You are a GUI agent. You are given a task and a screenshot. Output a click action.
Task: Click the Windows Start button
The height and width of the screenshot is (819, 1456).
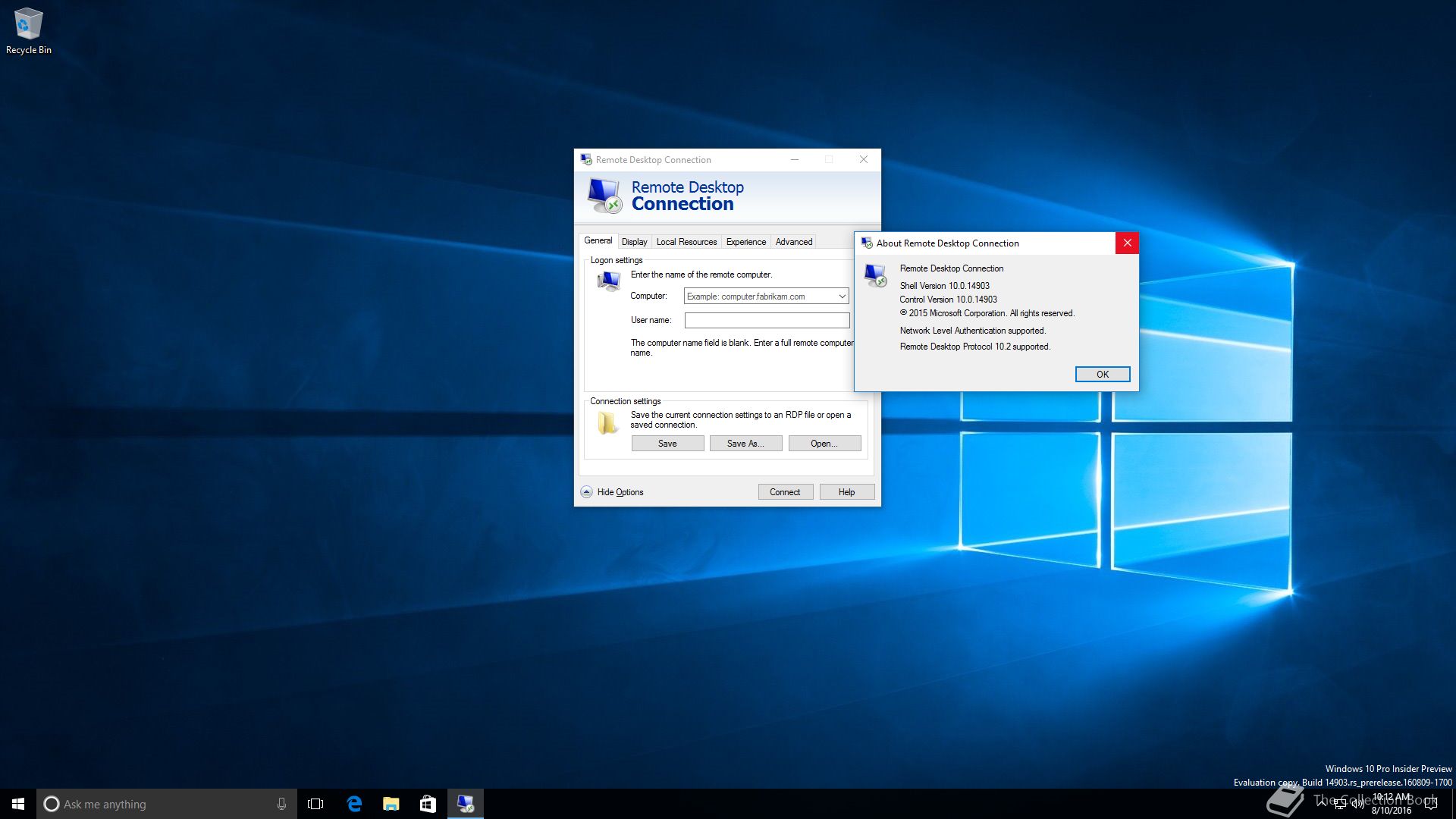18,804
